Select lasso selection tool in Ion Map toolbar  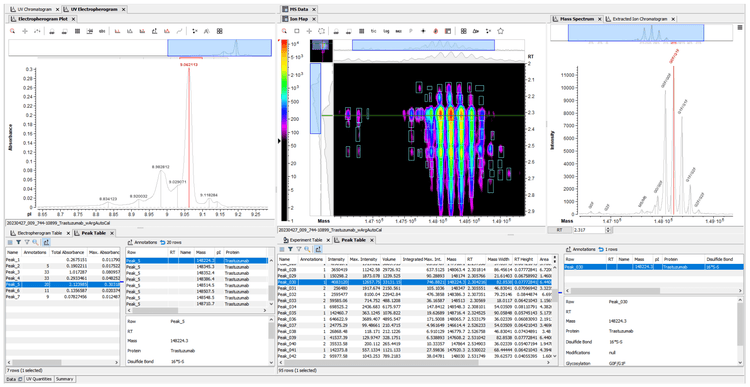(321, 31)
